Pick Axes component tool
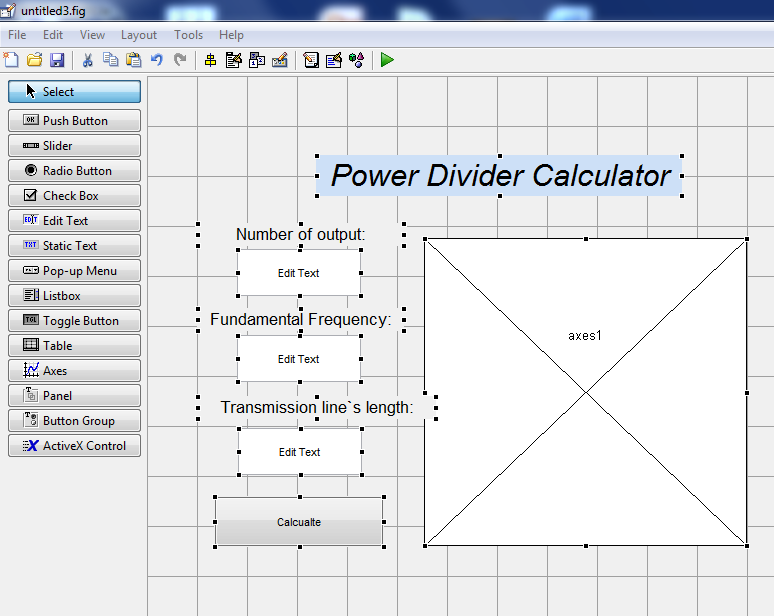The image size is (774, 616). click(75, 371)
